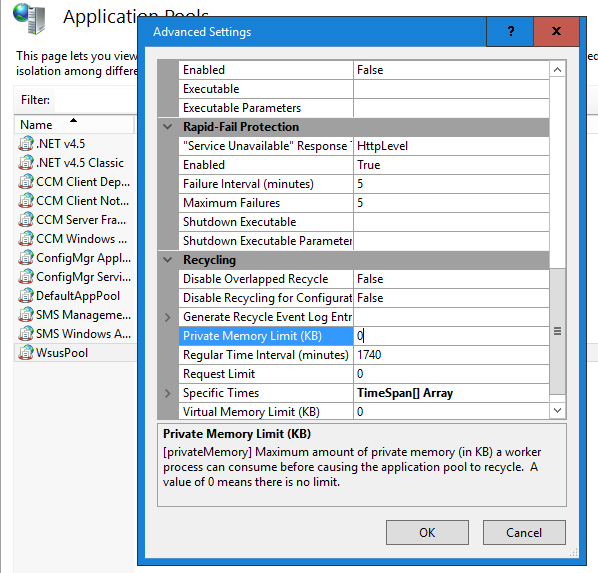Expand the Specific Times property
Screen dimensions: 598x573
(168, 393)
